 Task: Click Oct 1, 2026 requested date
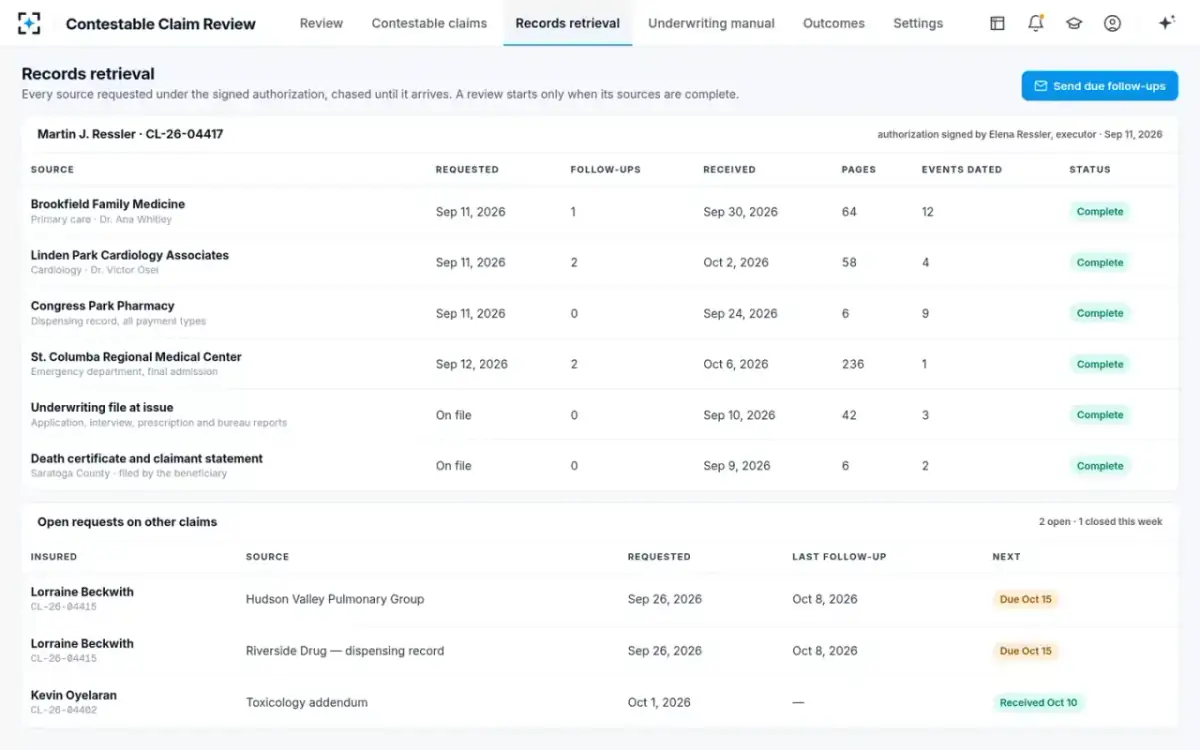coord(659,703)
